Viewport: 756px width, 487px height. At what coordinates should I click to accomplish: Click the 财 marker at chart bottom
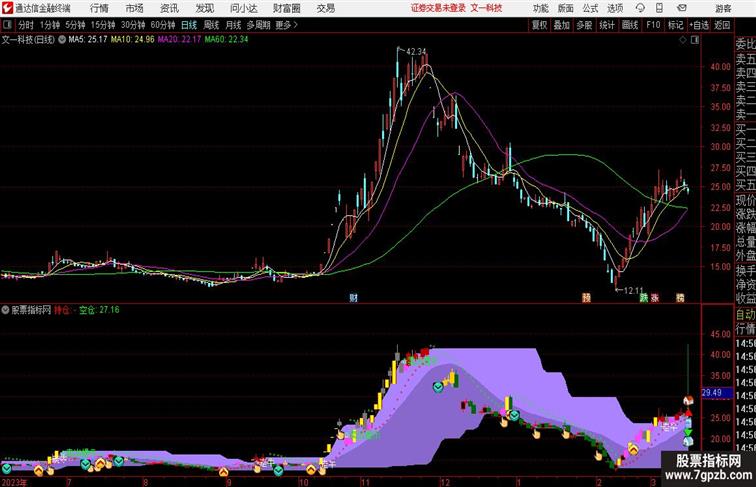353,298
